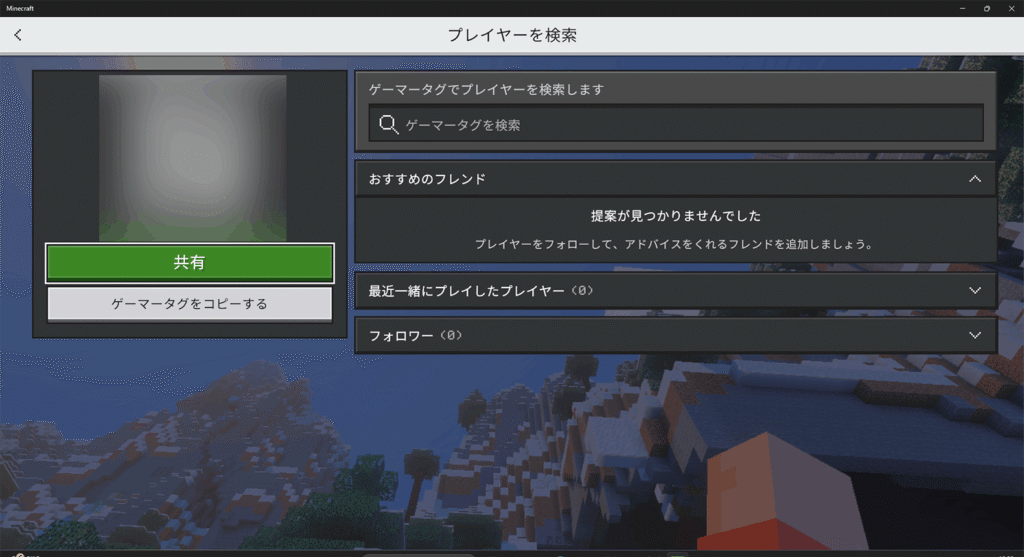Click the 最近一緒にプレイしたプレイヤー (0) label

pyautogui.click(x=481, y=291)
